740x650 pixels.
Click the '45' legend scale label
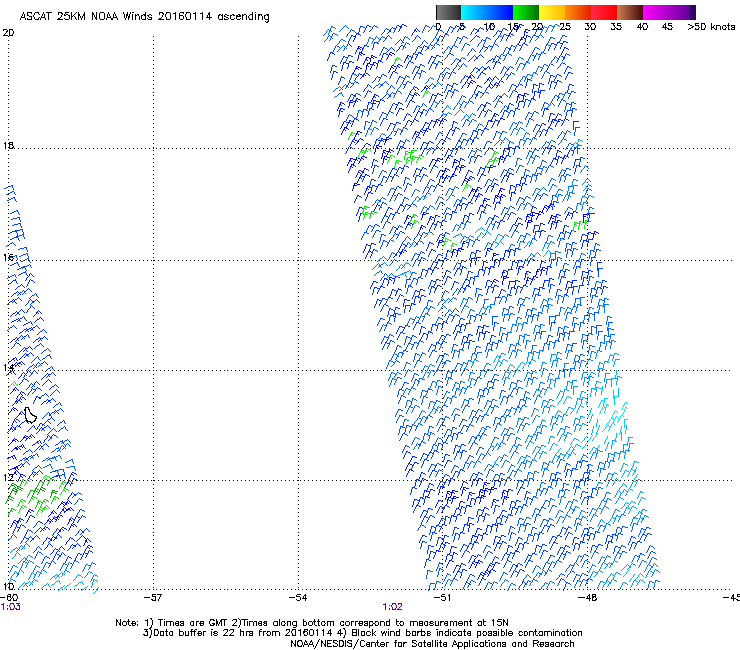point(667,26)
